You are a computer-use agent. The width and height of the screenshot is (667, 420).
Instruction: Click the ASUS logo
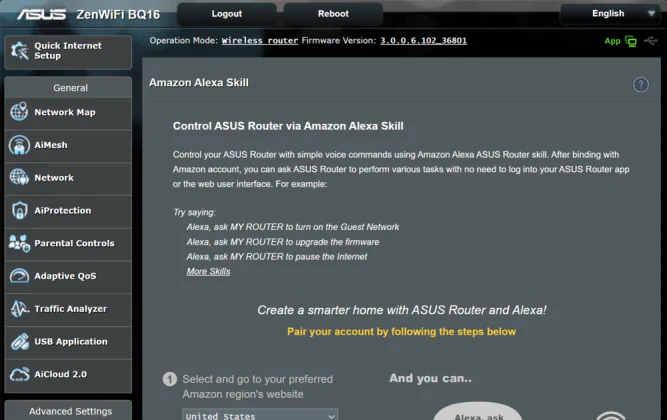(41, 14)
